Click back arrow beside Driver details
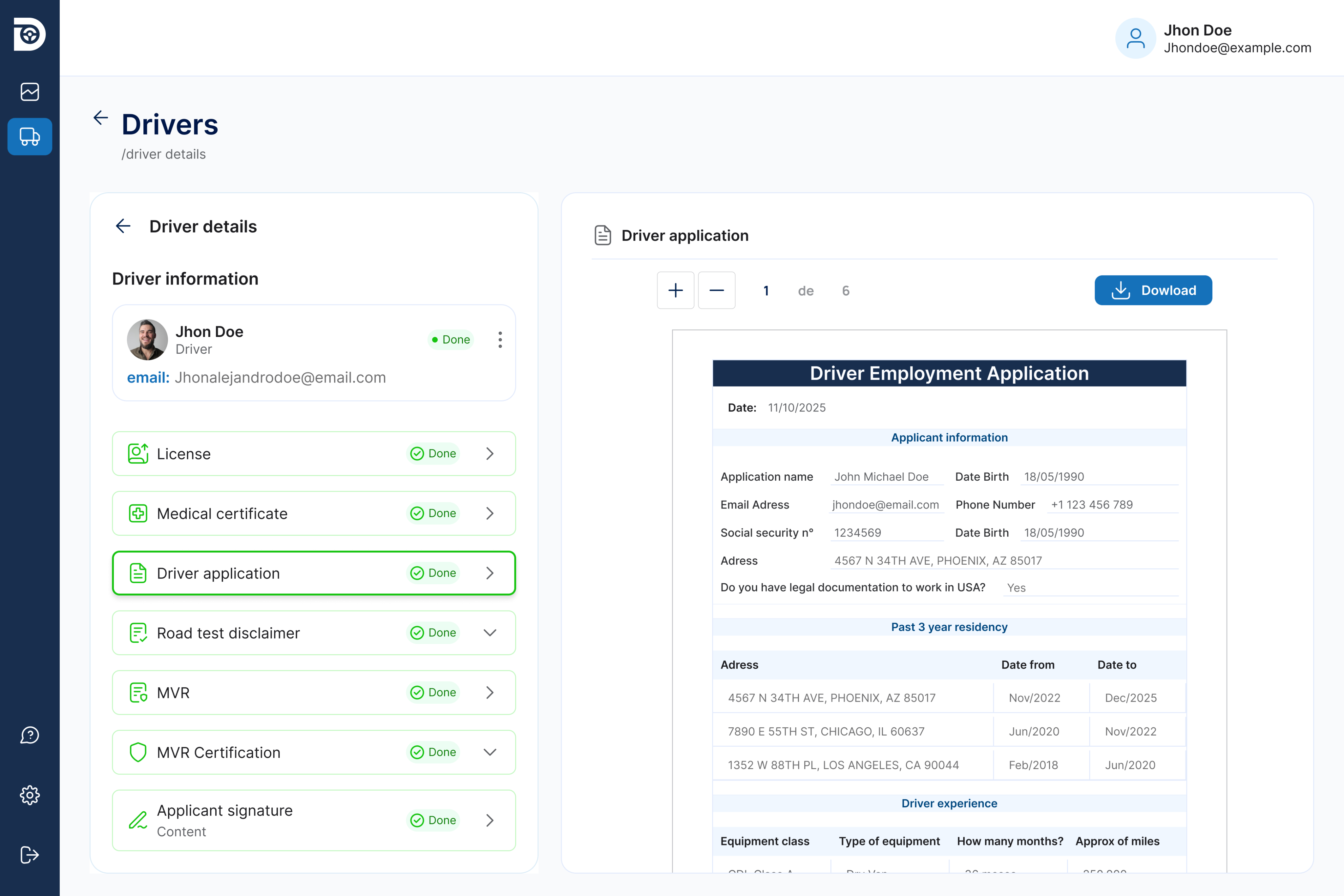Screen dimensions: 1344x896 [123, 226]
